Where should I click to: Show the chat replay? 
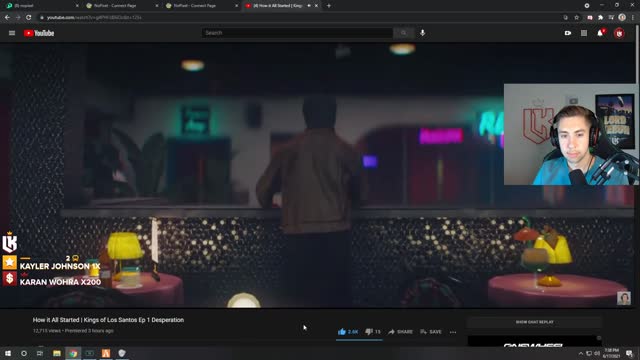534,322
